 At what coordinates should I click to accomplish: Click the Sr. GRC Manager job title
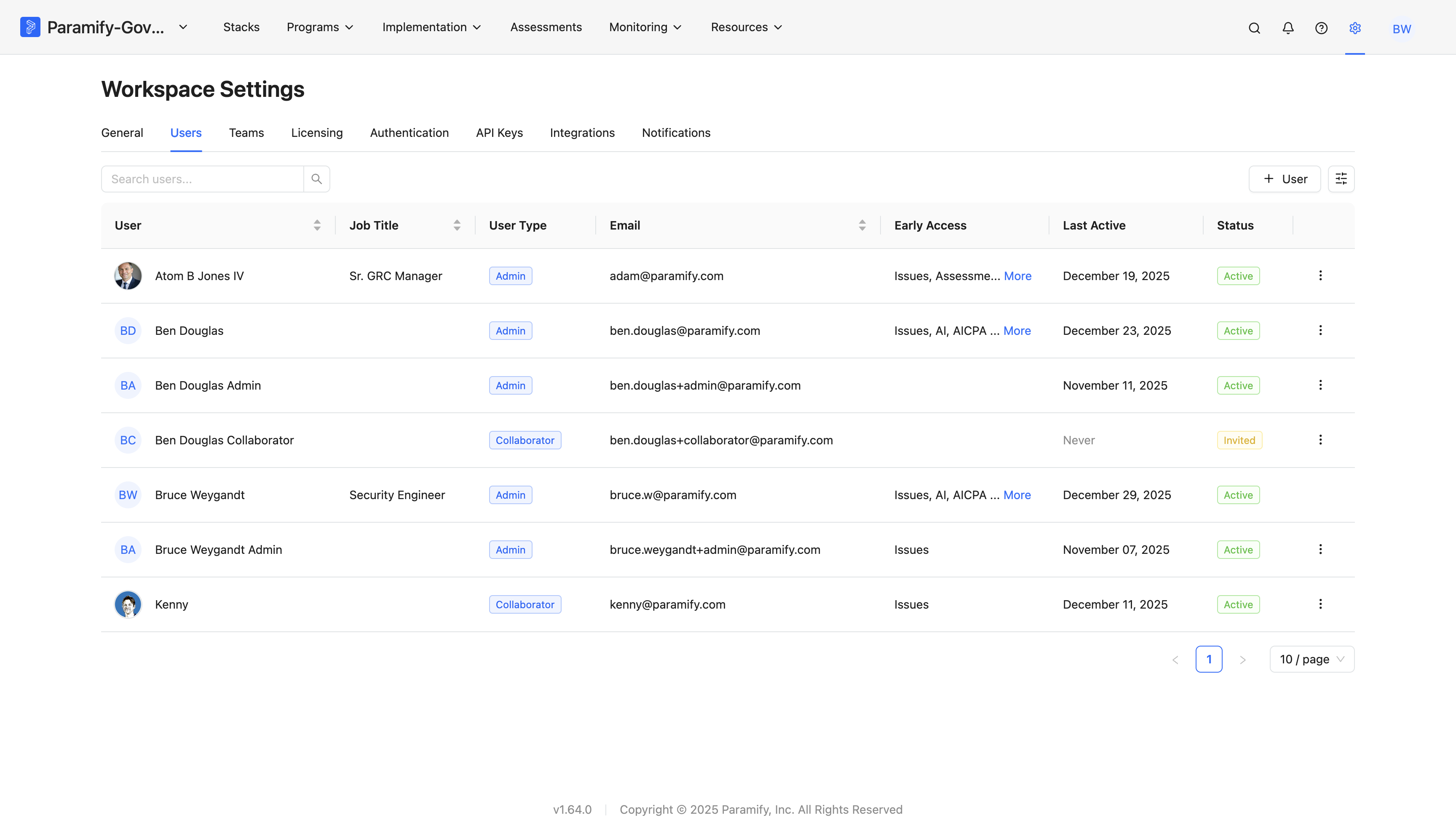pyautogui.click(x=396, y=276)
